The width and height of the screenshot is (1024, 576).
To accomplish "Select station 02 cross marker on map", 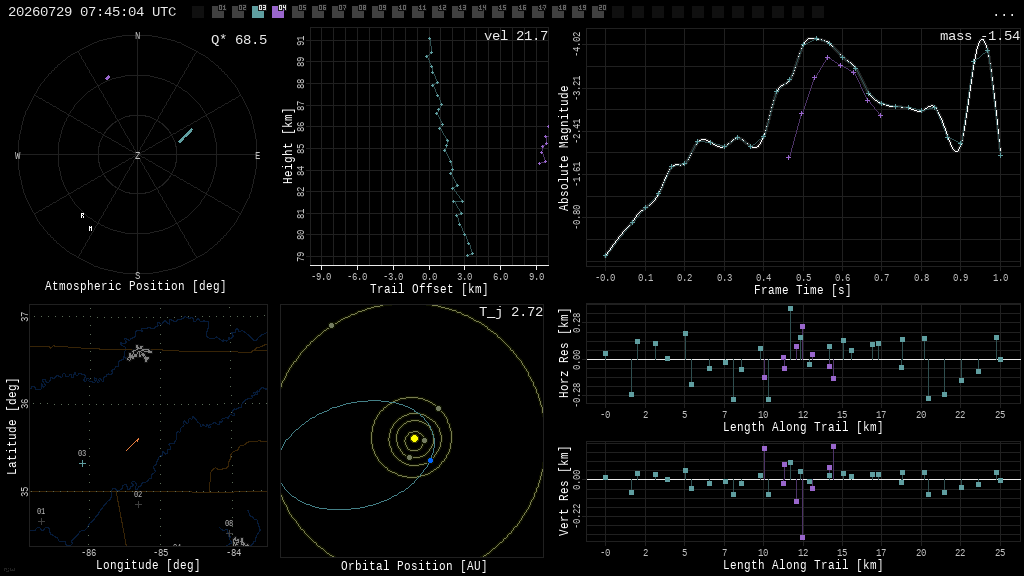I will click(138, 504).
